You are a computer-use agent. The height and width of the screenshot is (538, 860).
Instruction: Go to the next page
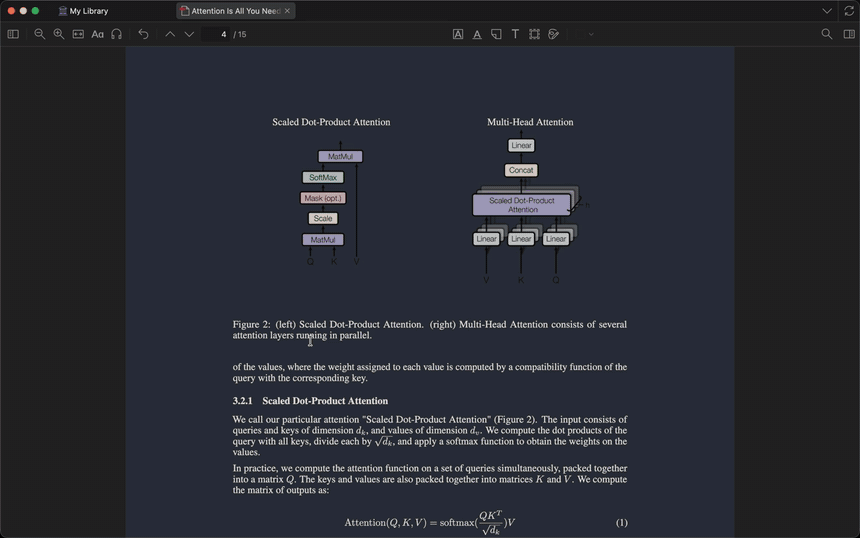(189, 34)
